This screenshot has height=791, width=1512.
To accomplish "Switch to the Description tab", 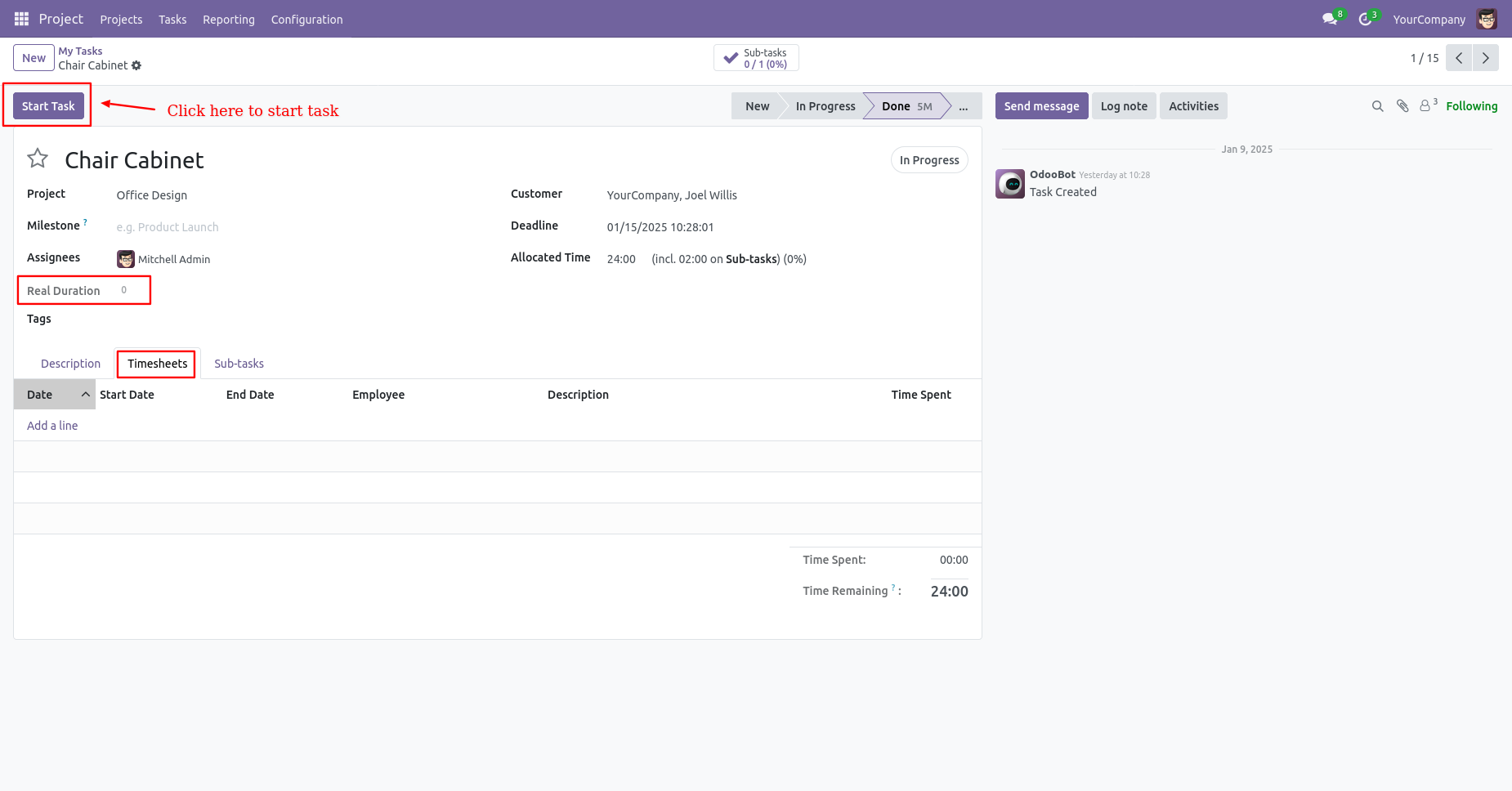I will [x=71, y=364].
